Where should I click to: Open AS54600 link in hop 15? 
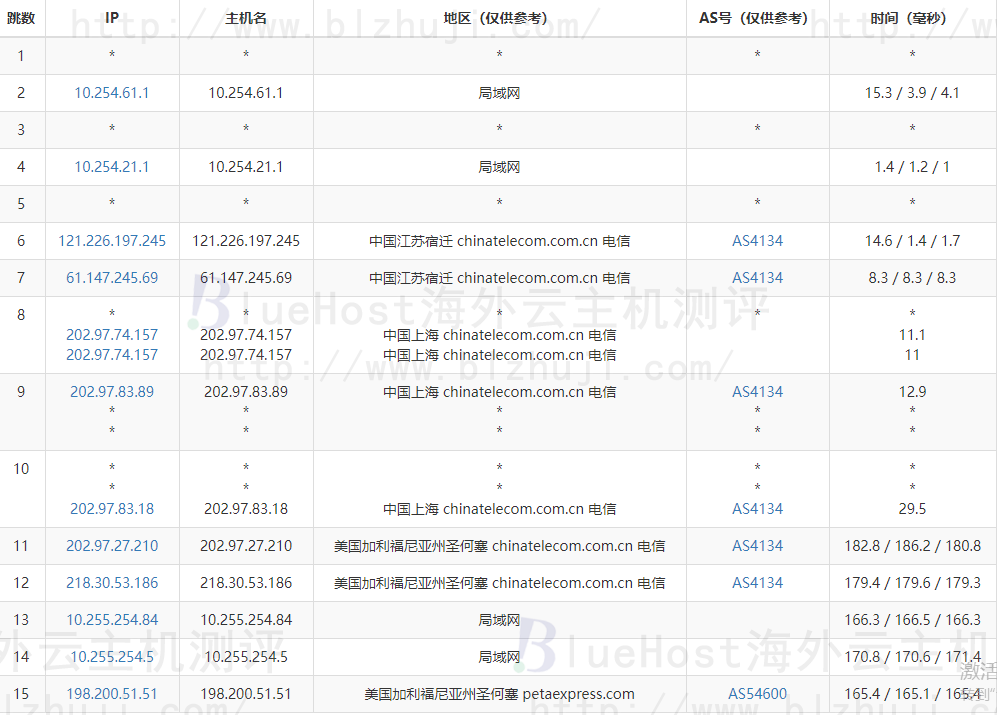[x=757, y=693]
